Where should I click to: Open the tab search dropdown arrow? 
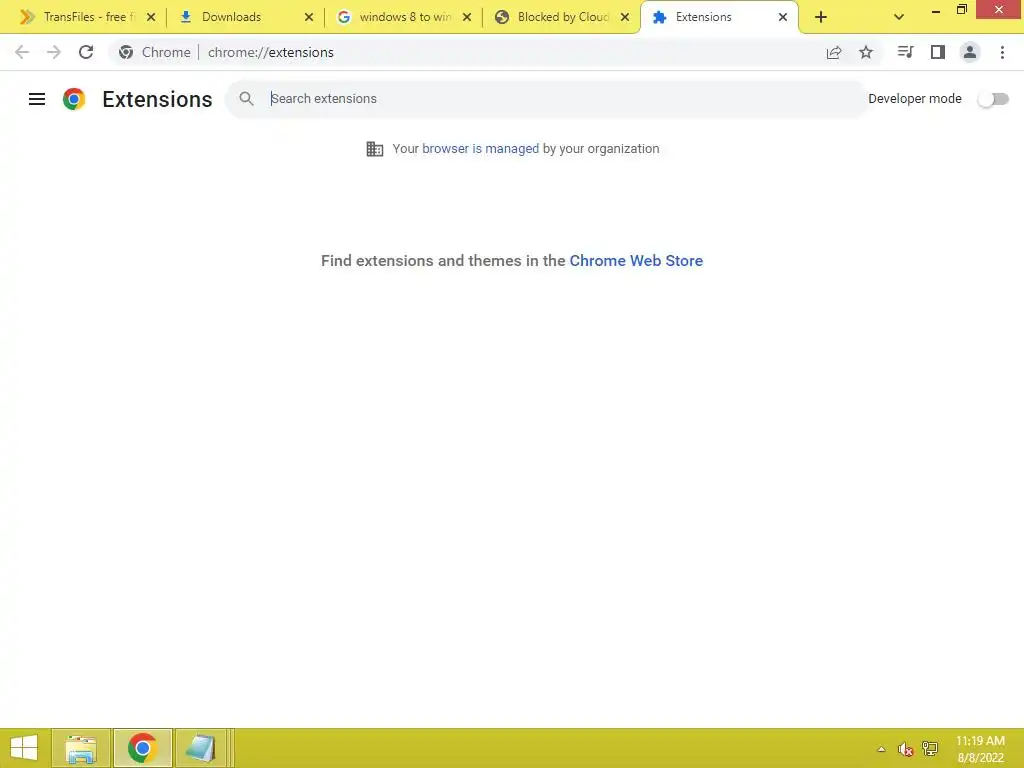899,17
